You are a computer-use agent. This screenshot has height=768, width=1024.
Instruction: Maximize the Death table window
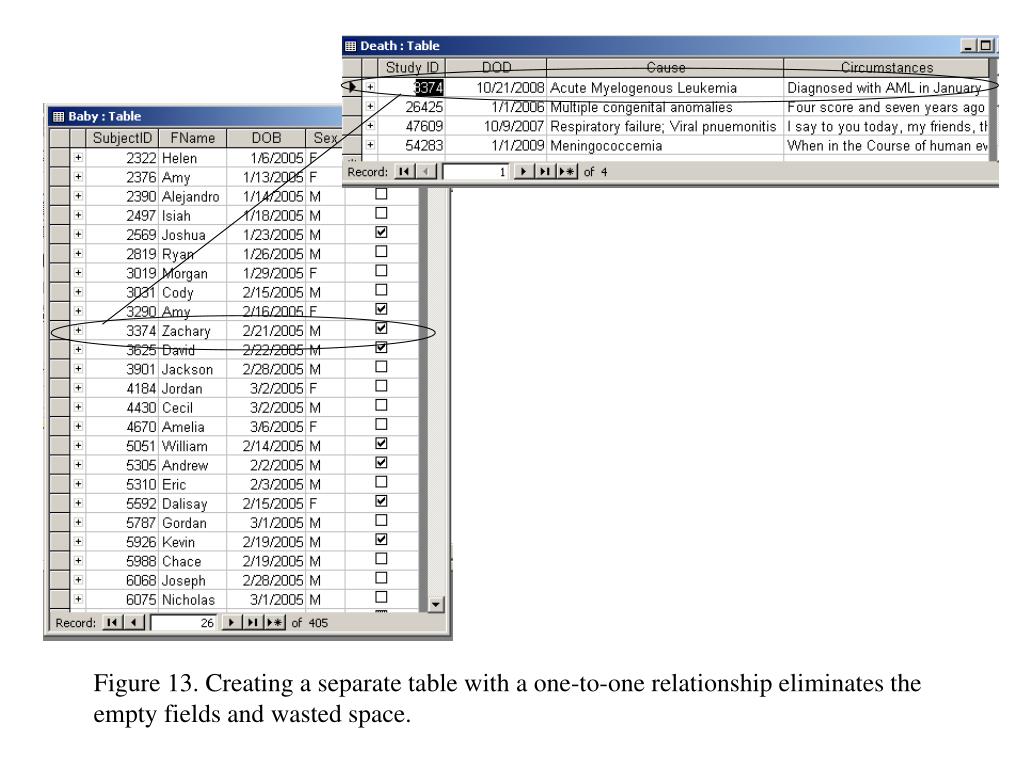[x=985, y=46]
